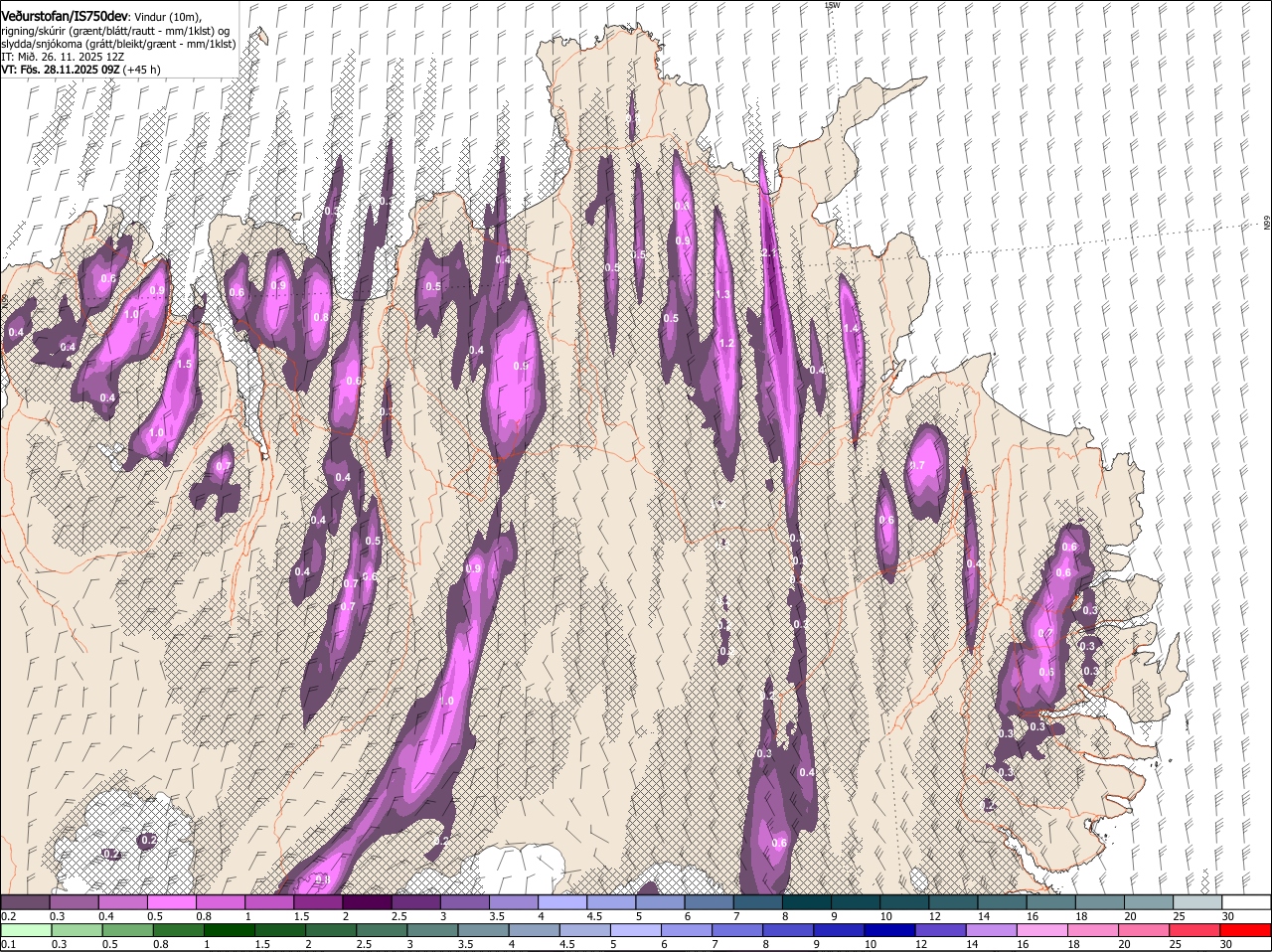Click the valid time 'VT: Fös. 28.11.2025 09Z'
Viewport: 1272px width, 952px height.
[61, 70]
